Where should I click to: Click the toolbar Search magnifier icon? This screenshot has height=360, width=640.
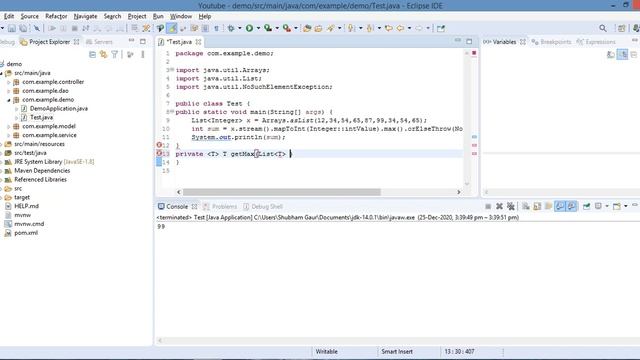tap(603, 28)
